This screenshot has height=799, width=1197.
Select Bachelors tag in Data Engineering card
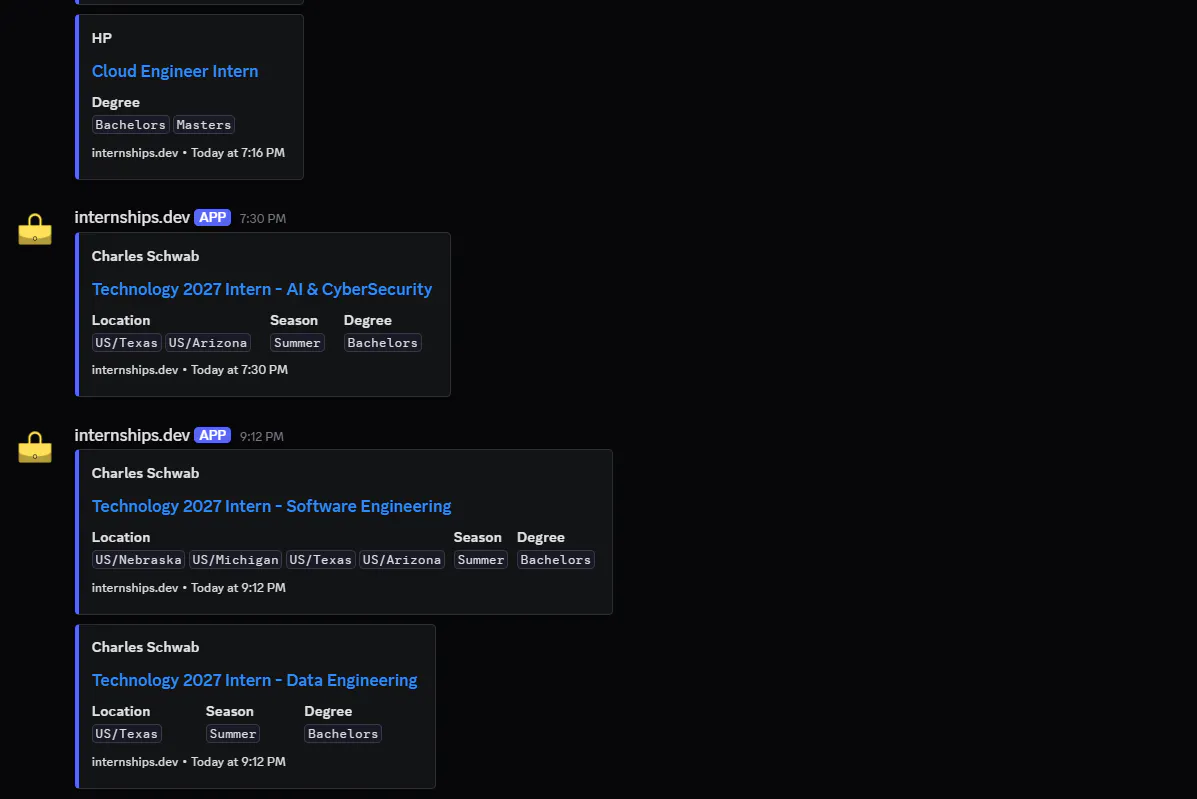coord(343,733)
